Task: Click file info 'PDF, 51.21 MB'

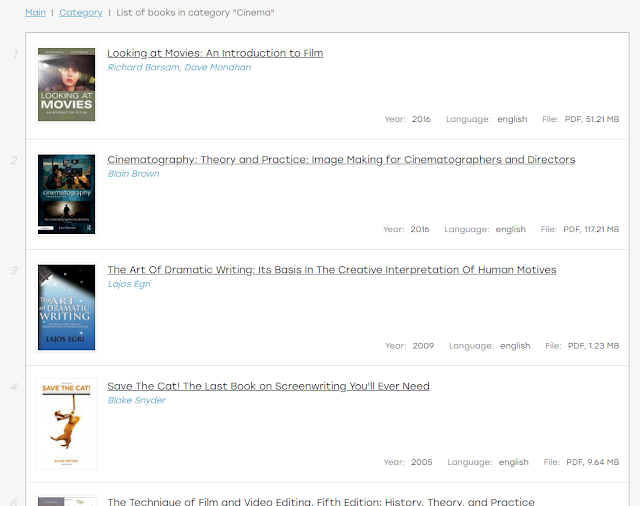Action: point(592,119)
